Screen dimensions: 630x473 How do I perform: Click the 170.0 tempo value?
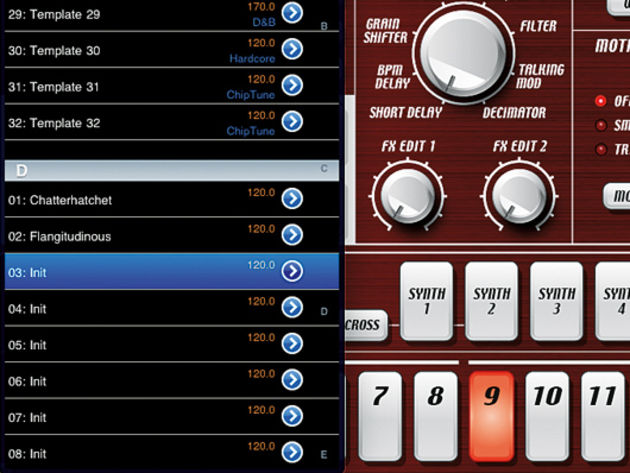261,7
